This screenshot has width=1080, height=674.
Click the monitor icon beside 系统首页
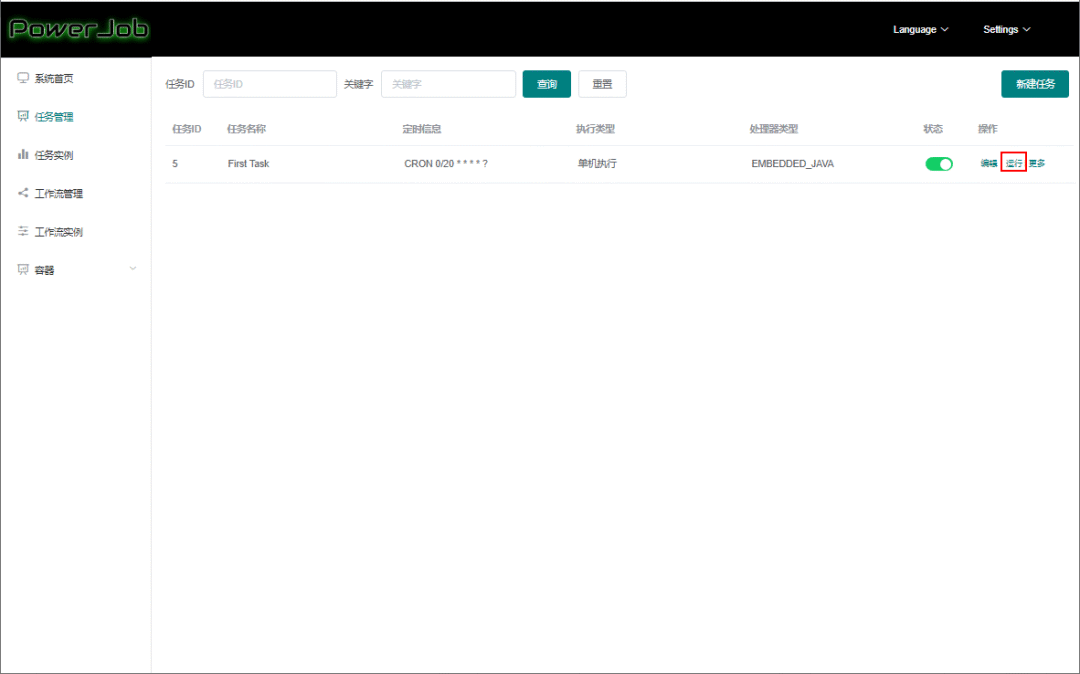[x=23, y=78]
